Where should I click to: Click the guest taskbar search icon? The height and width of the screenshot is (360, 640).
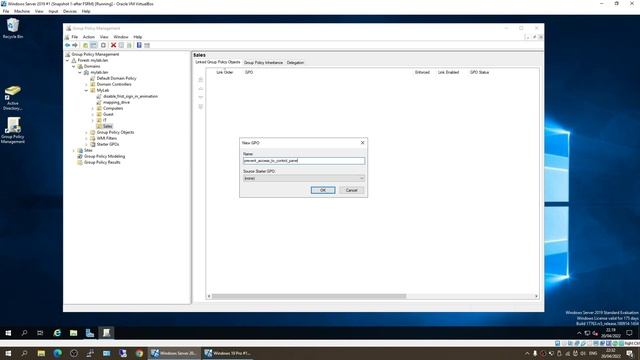(24, 333)
